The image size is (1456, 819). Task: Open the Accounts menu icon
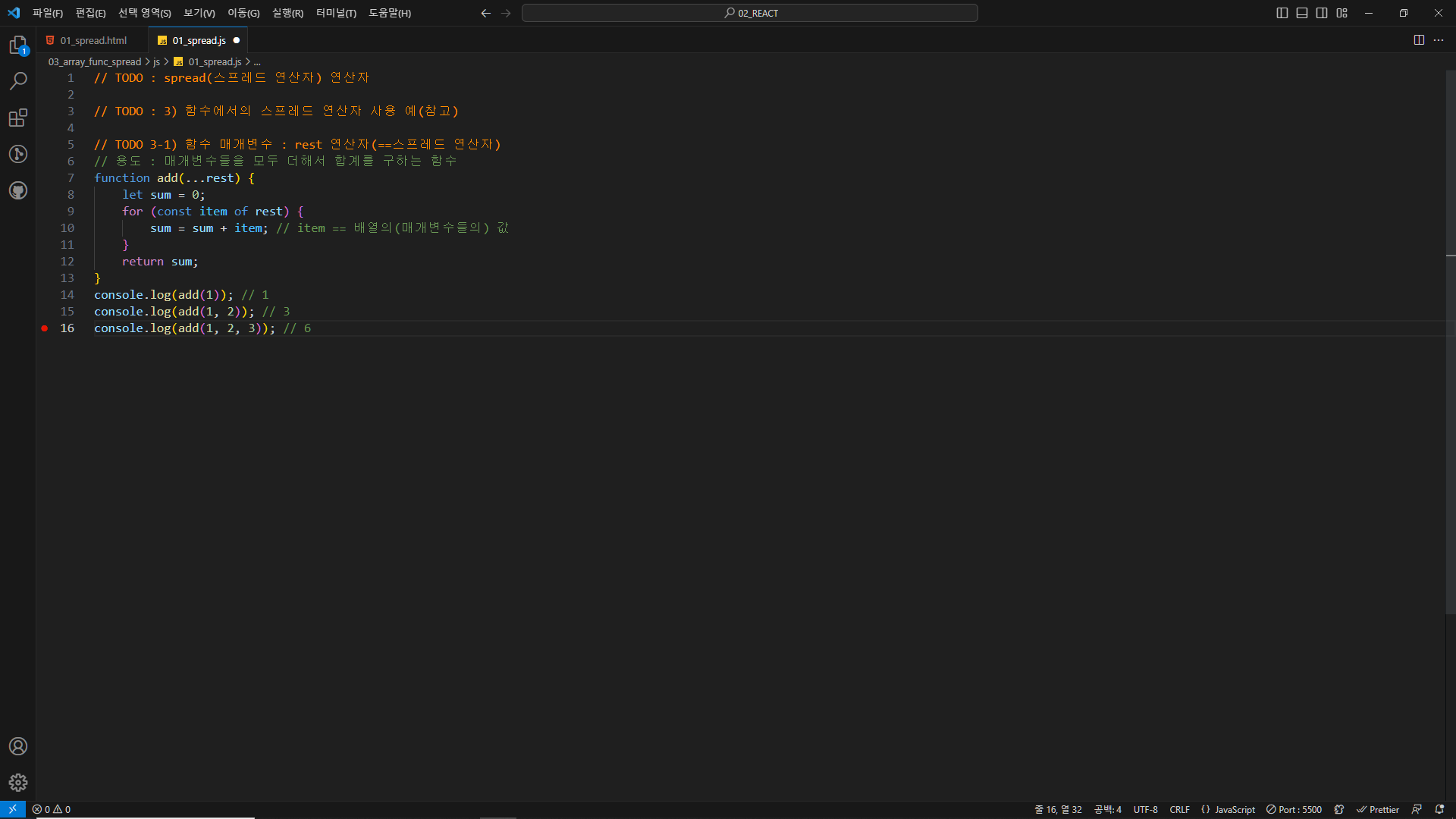pos(18,746)
